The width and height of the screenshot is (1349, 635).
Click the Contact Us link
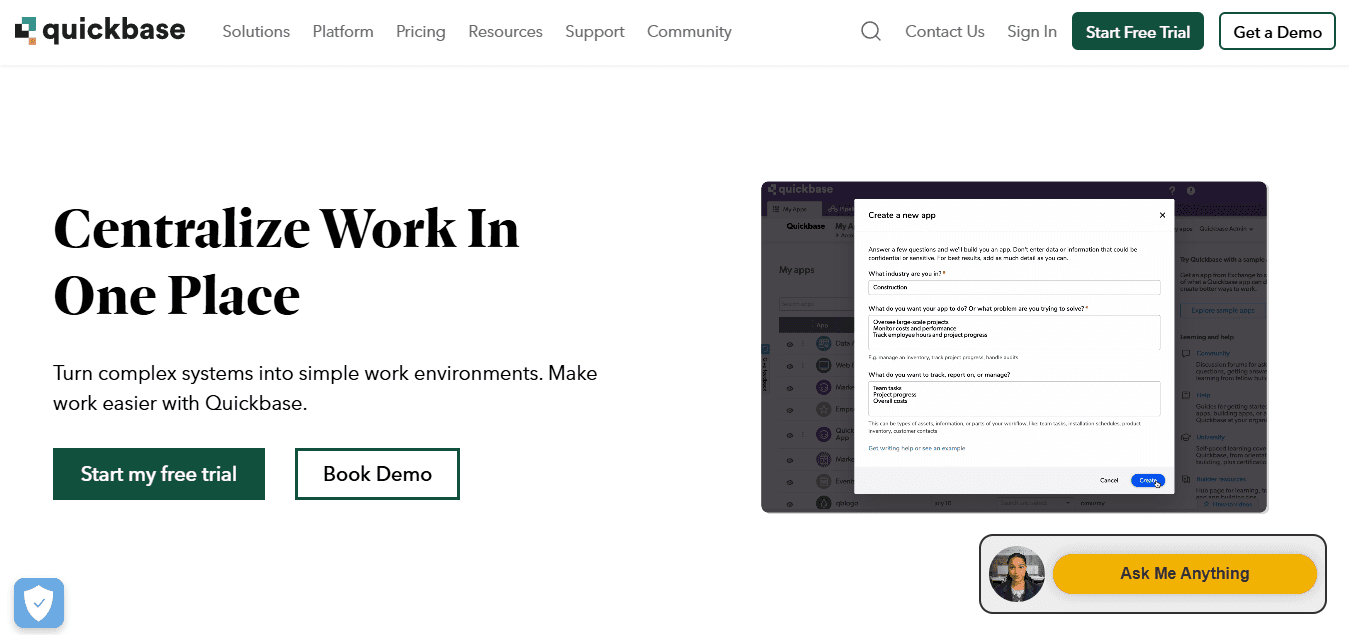[x=945, y=32]
